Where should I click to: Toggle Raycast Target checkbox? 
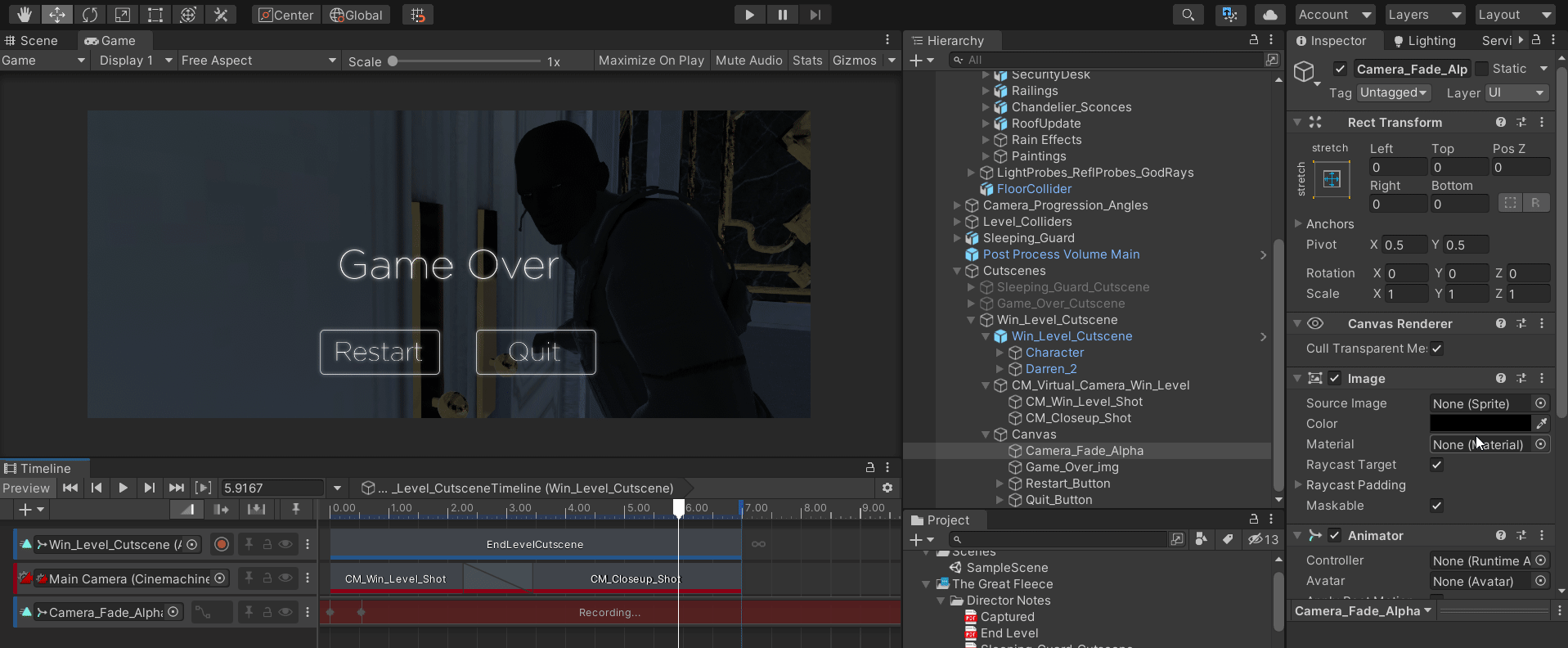(x=1437, y=465)
